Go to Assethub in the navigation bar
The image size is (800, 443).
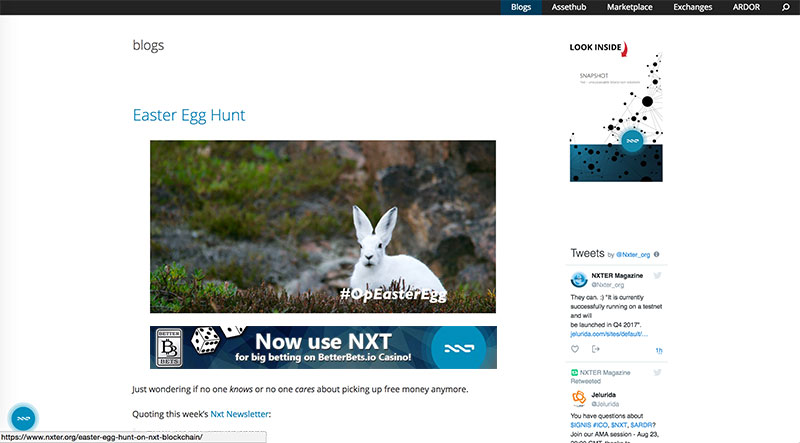[569, 7]
